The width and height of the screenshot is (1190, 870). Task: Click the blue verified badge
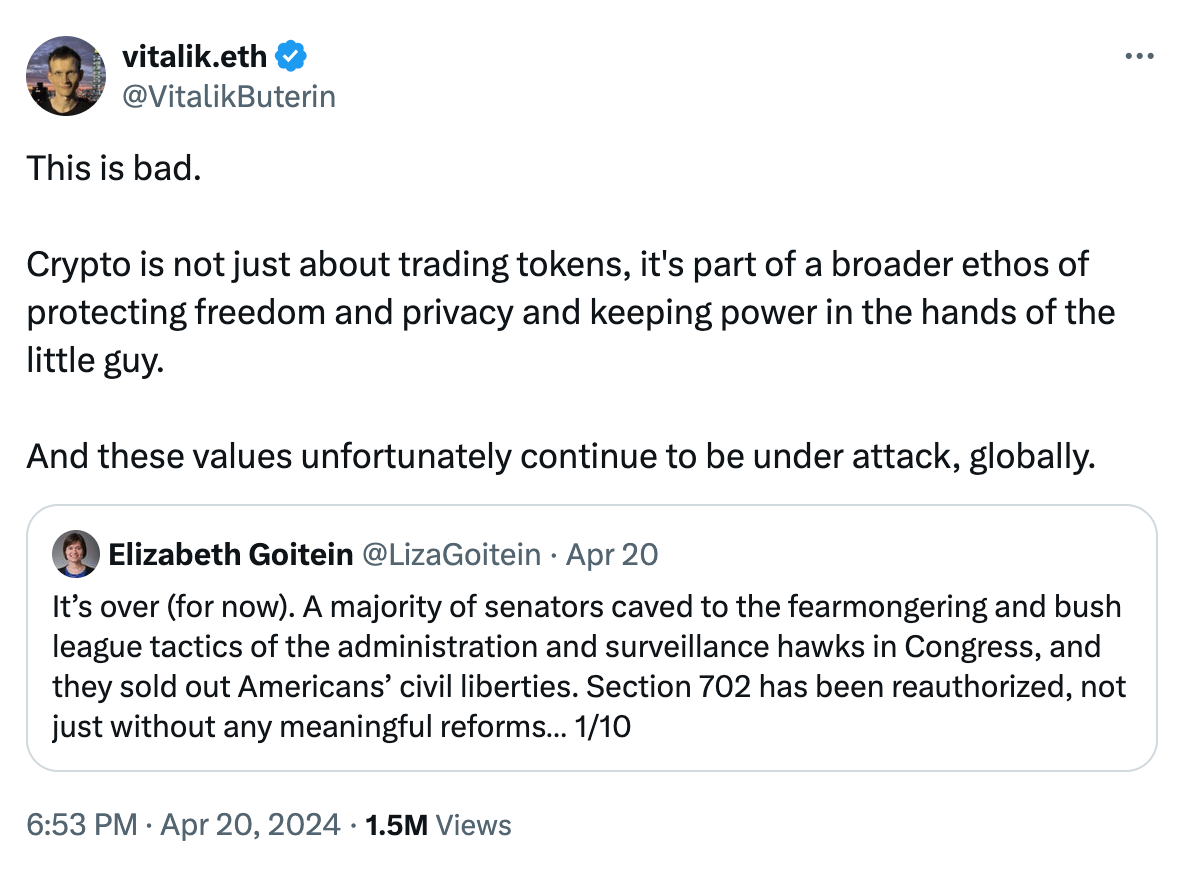pyautogui.click(x=290, y=58)
